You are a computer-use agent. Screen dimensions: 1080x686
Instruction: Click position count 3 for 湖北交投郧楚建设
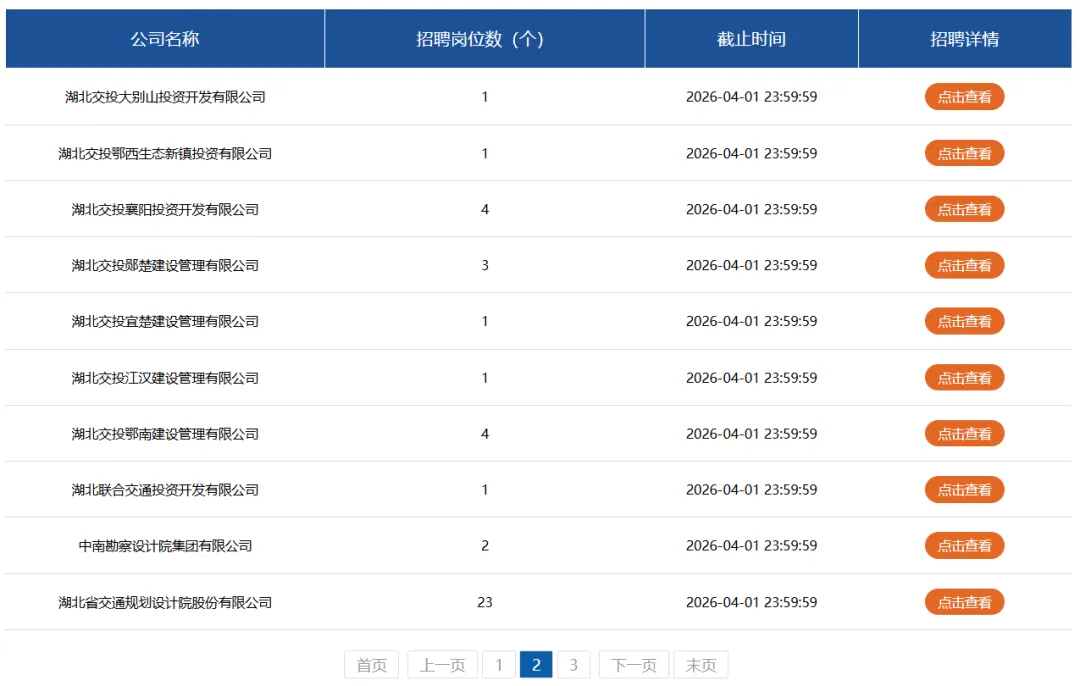pos(485,265)
